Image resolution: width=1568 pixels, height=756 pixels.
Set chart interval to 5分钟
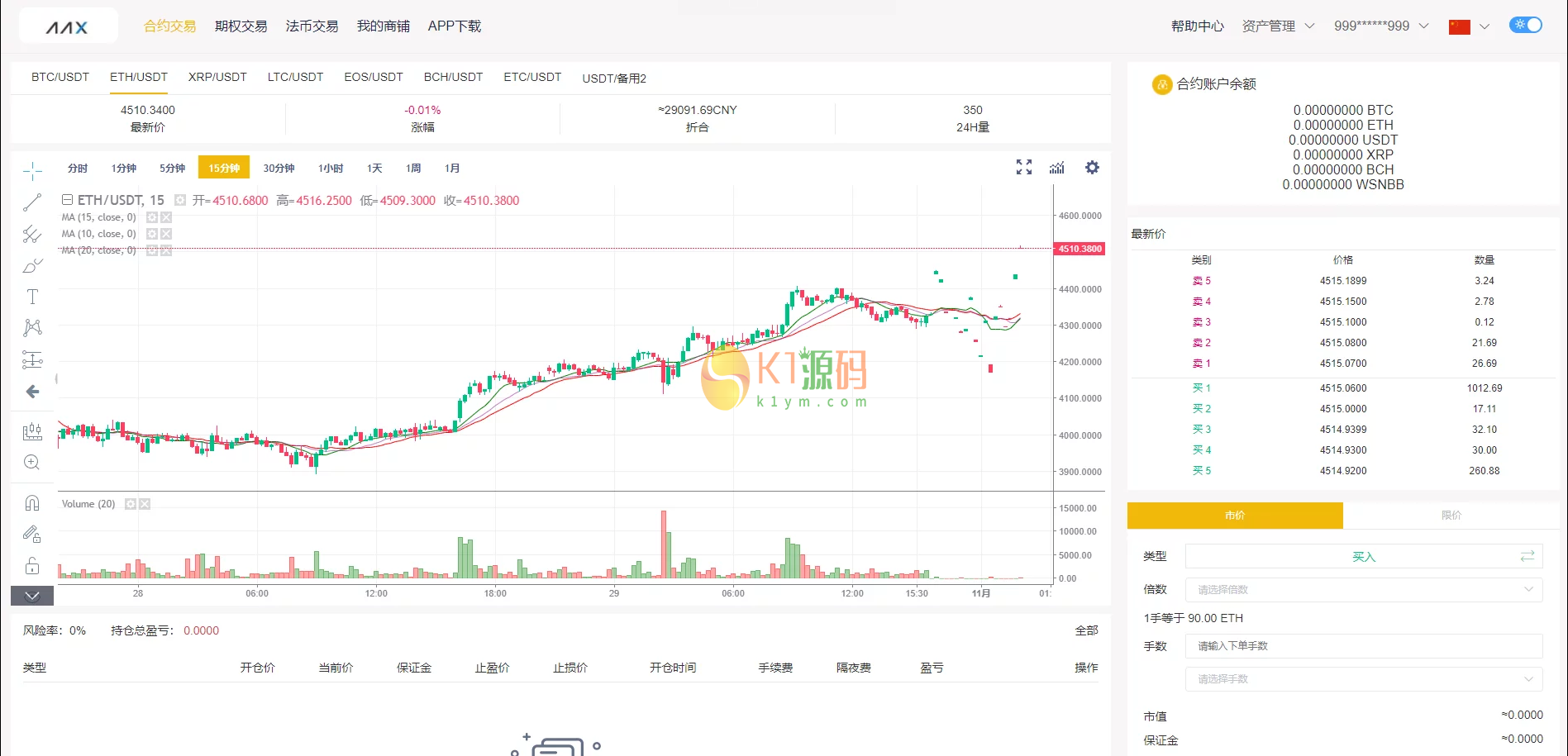[x=173, y=168]
